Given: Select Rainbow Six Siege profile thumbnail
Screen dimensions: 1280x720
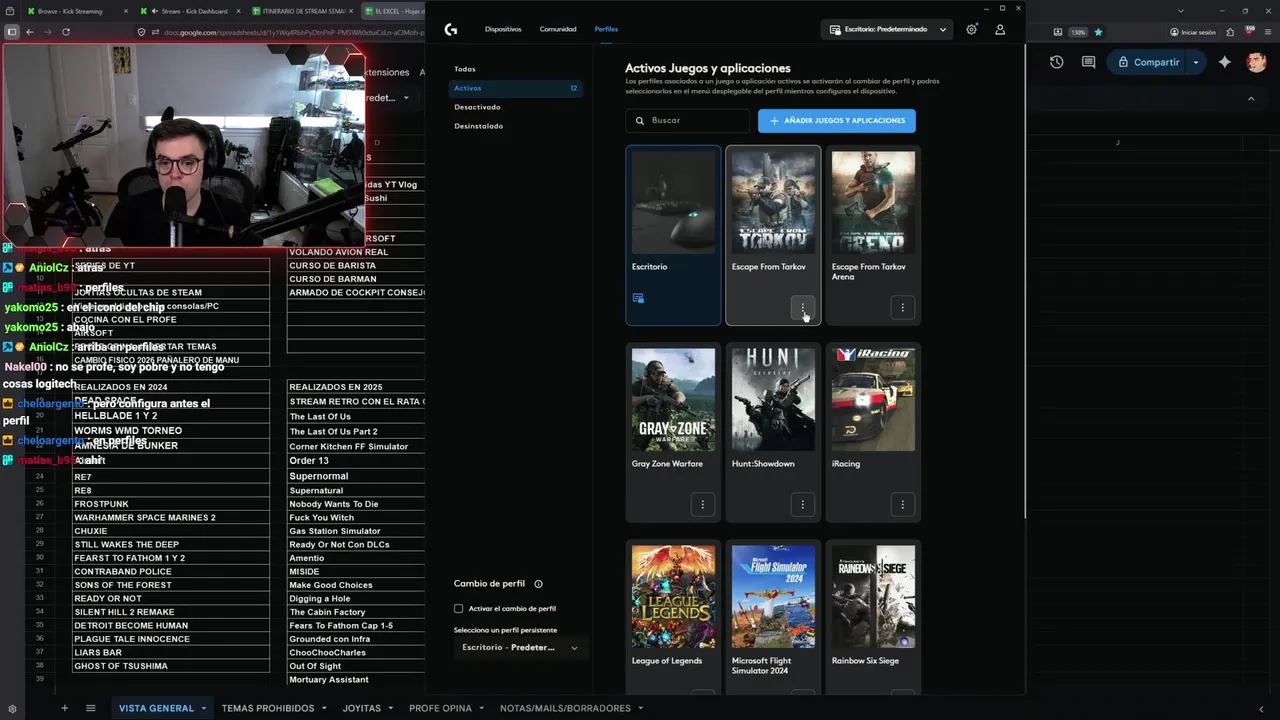Looking at the screenshot, I should coord(873,597).
